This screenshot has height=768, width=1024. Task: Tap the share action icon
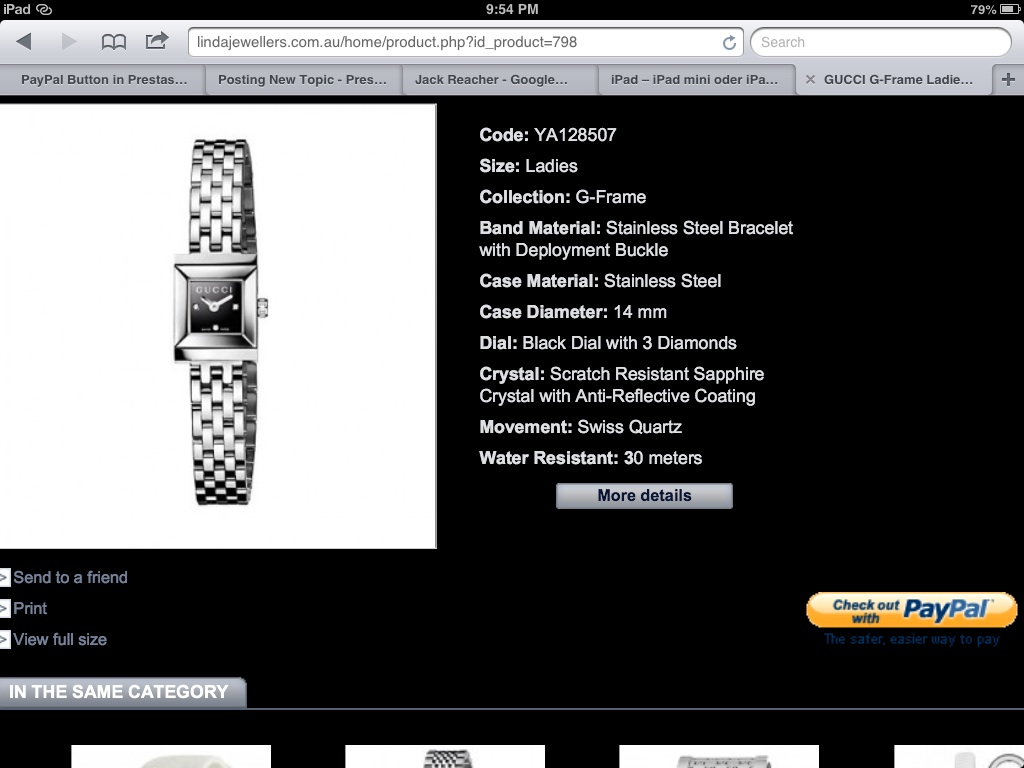157,41
